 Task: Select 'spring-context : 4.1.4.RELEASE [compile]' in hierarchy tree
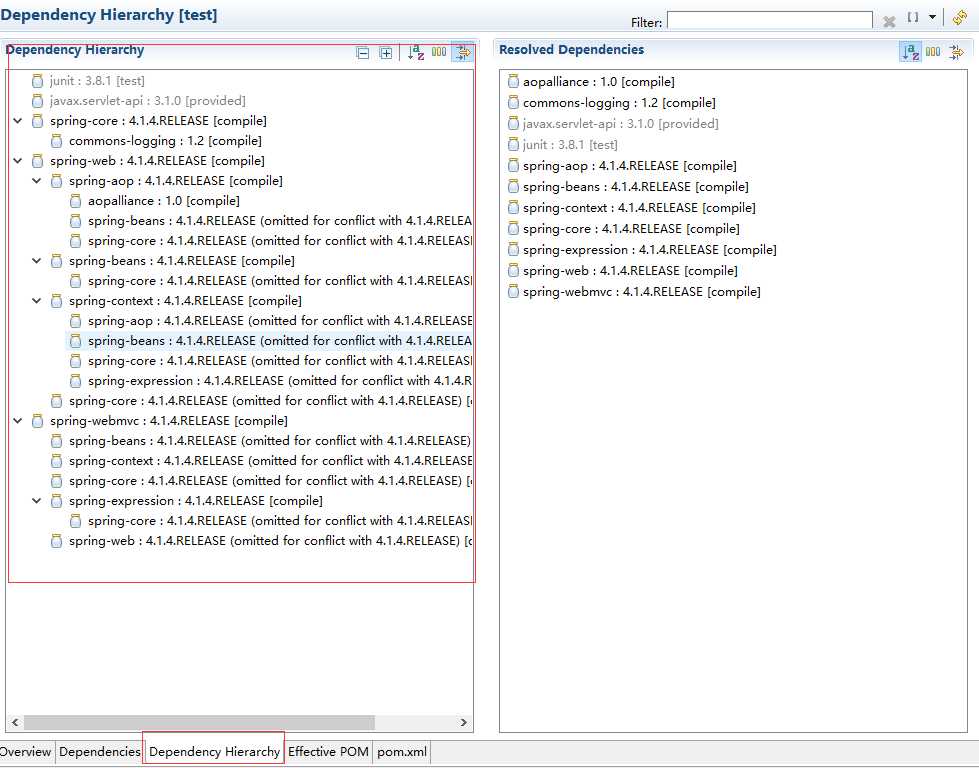coord(185,300)
